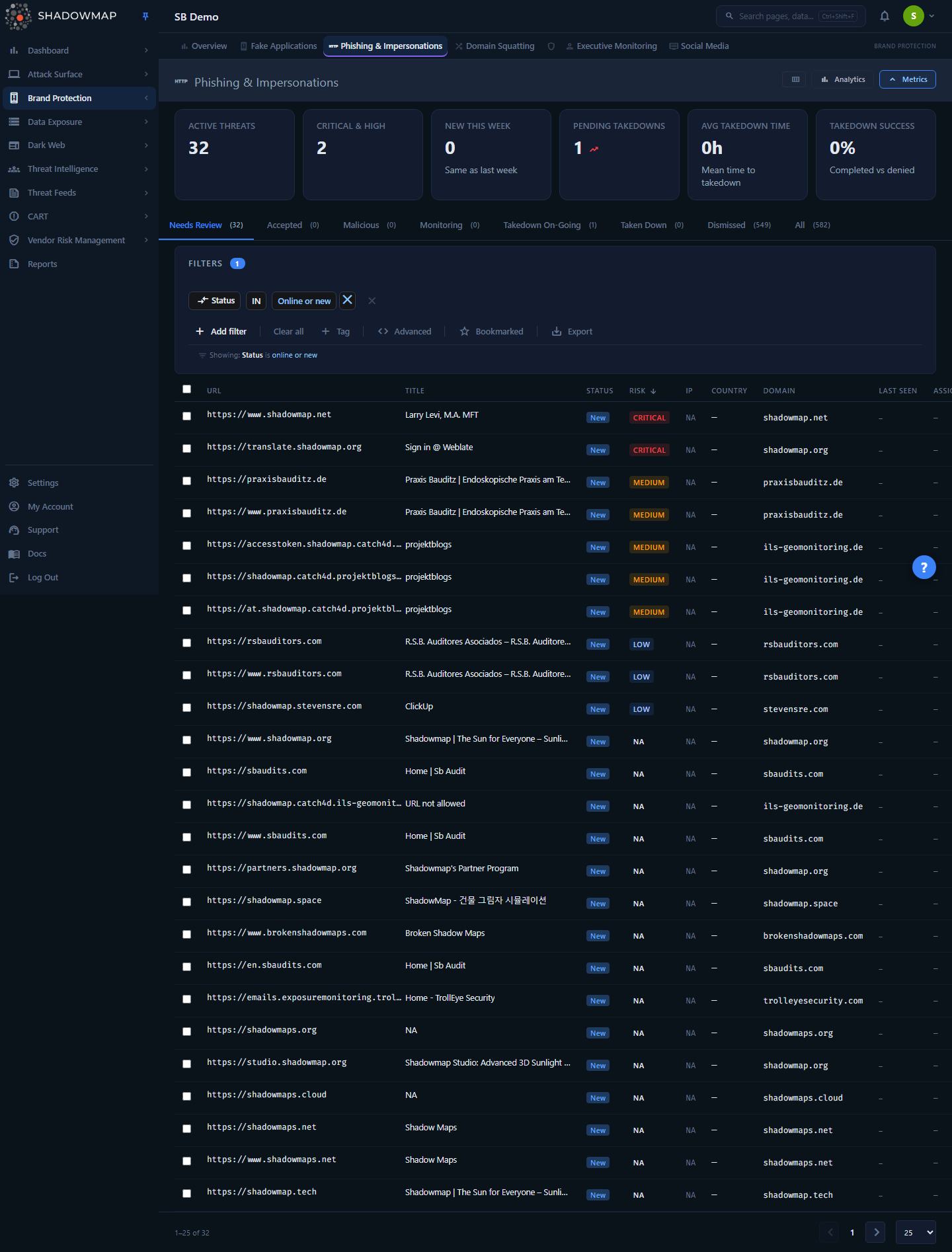This screenshot has width=952, height=1252.
Task: Click the Dark Web sidebar icon
Action: 14,145
